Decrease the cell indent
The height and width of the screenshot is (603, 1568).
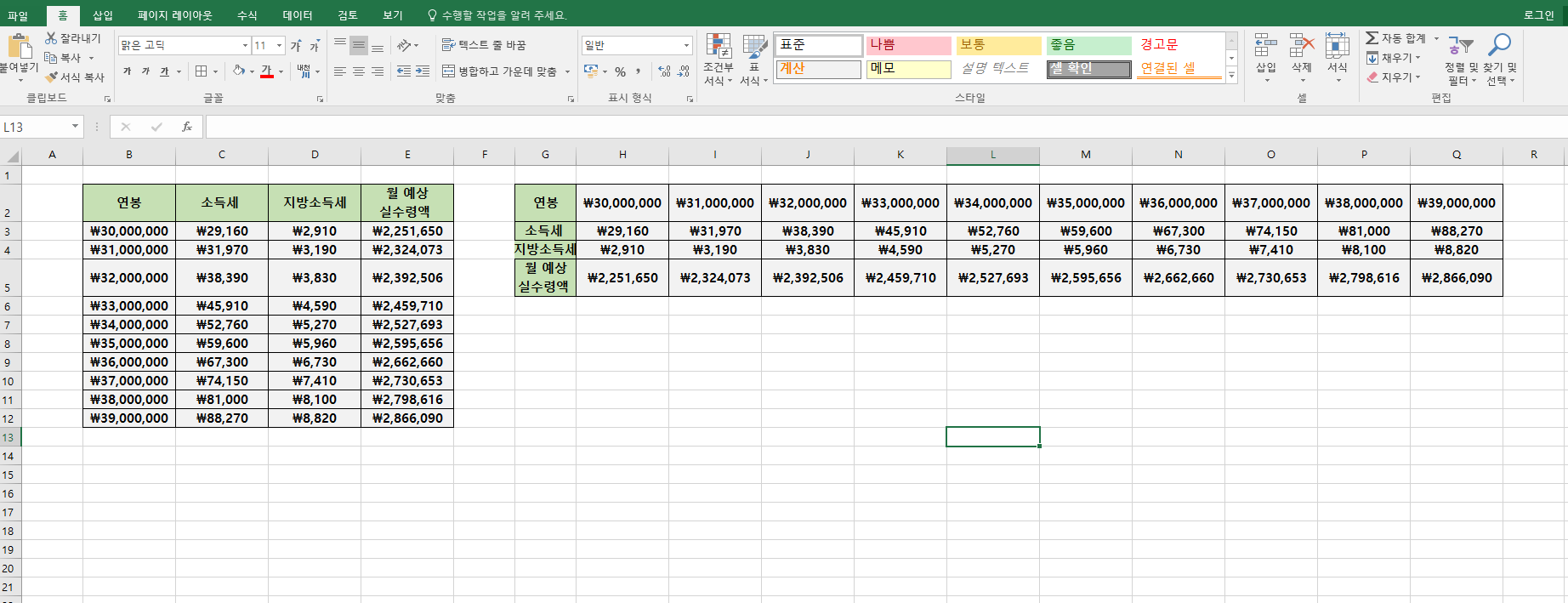point(404,71)
